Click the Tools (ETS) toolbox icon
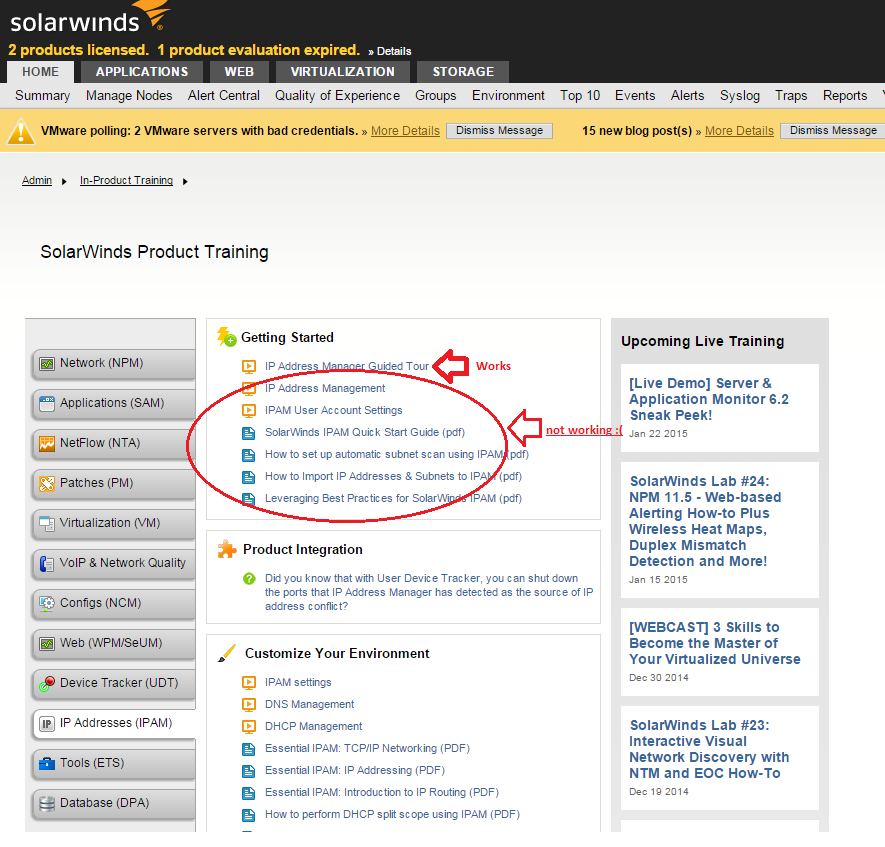The height and width of the screenshot is (847, 885). (x=47, y=763)
